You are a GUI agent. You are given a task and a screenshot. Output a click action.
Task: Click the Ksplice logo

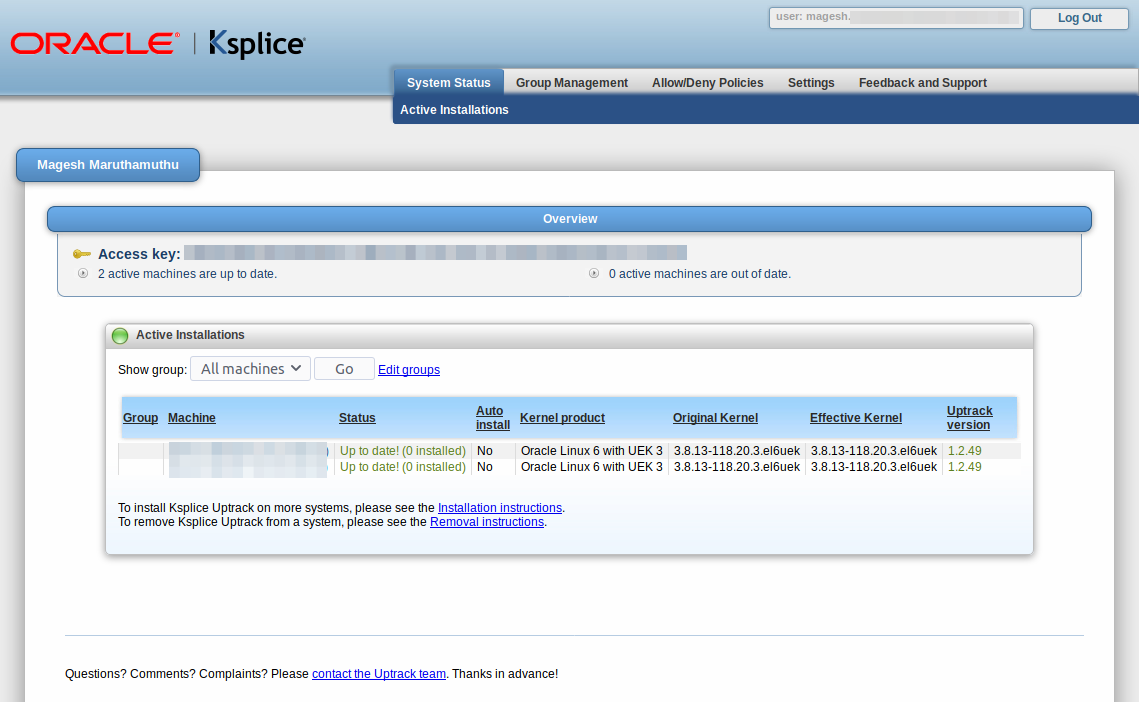coord(257,44)
